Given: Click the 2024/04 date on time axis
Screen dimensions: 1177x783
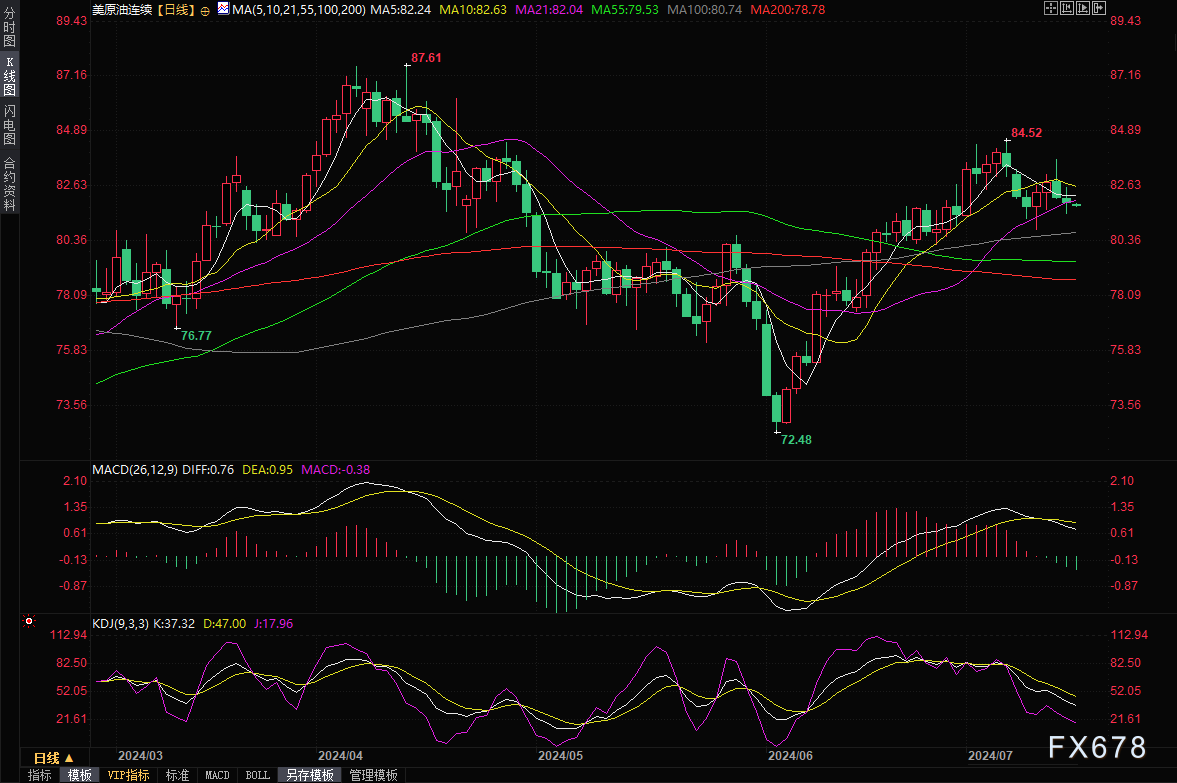Looking at the screenshot, I should [x=340, y=756].
